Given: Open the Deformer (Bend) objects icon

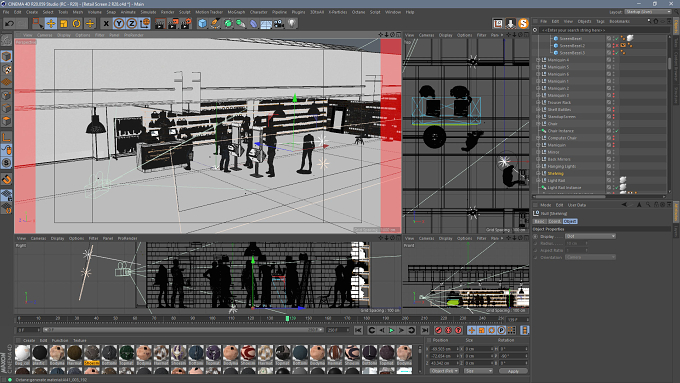Looking at the screenshot, I should point(253,23).
